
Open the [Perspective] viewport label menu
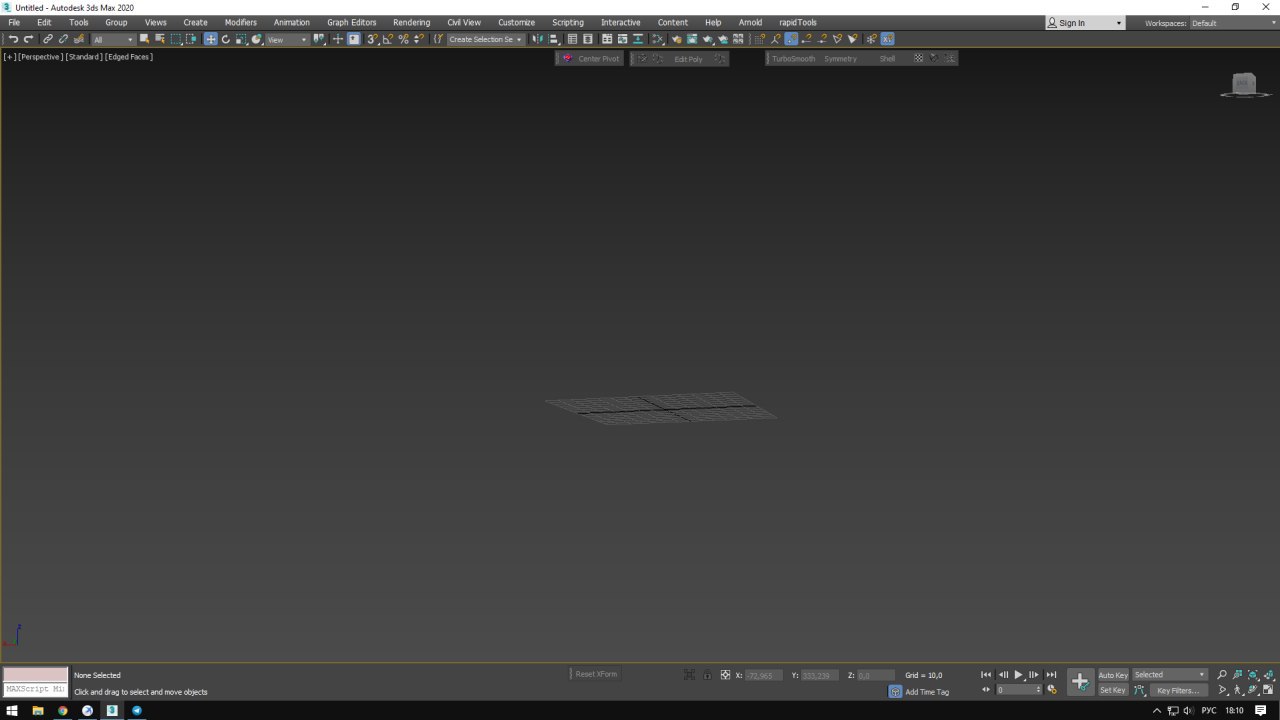coord(41,57)
